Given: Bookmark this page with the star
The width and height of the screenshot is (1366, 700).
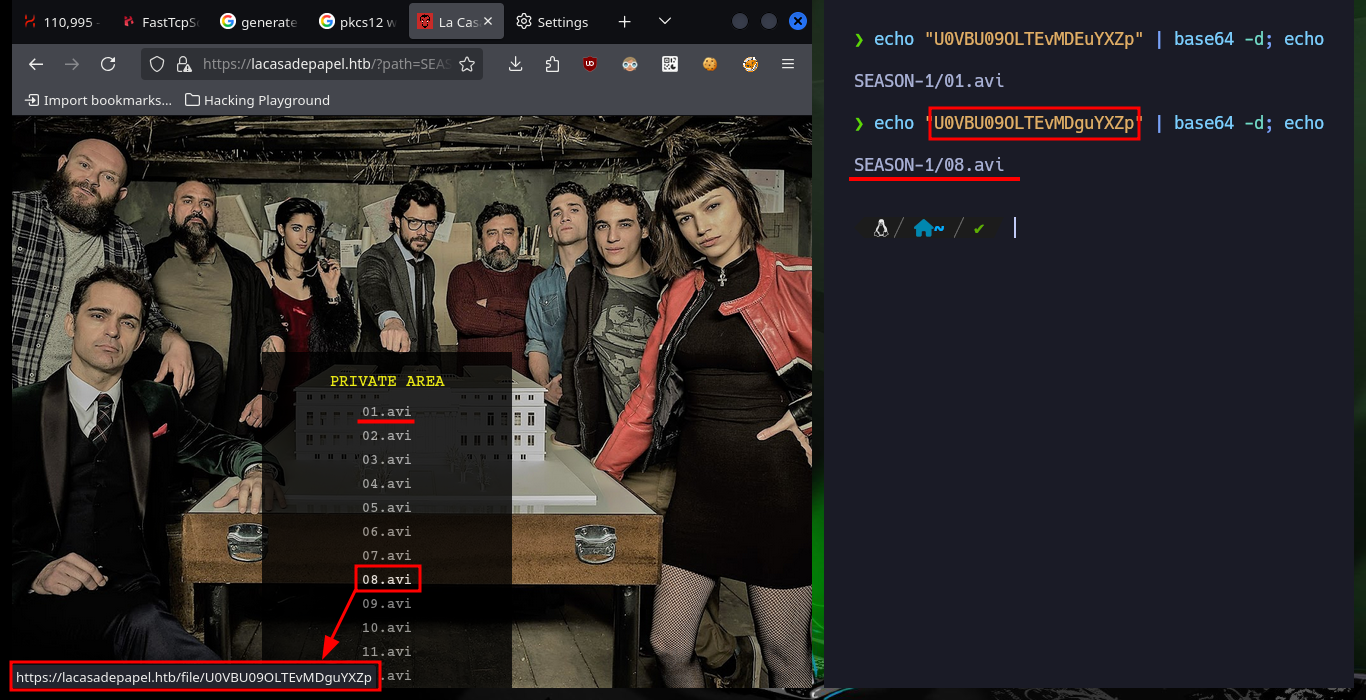Looking at the screenshot, I should (467, 64).
